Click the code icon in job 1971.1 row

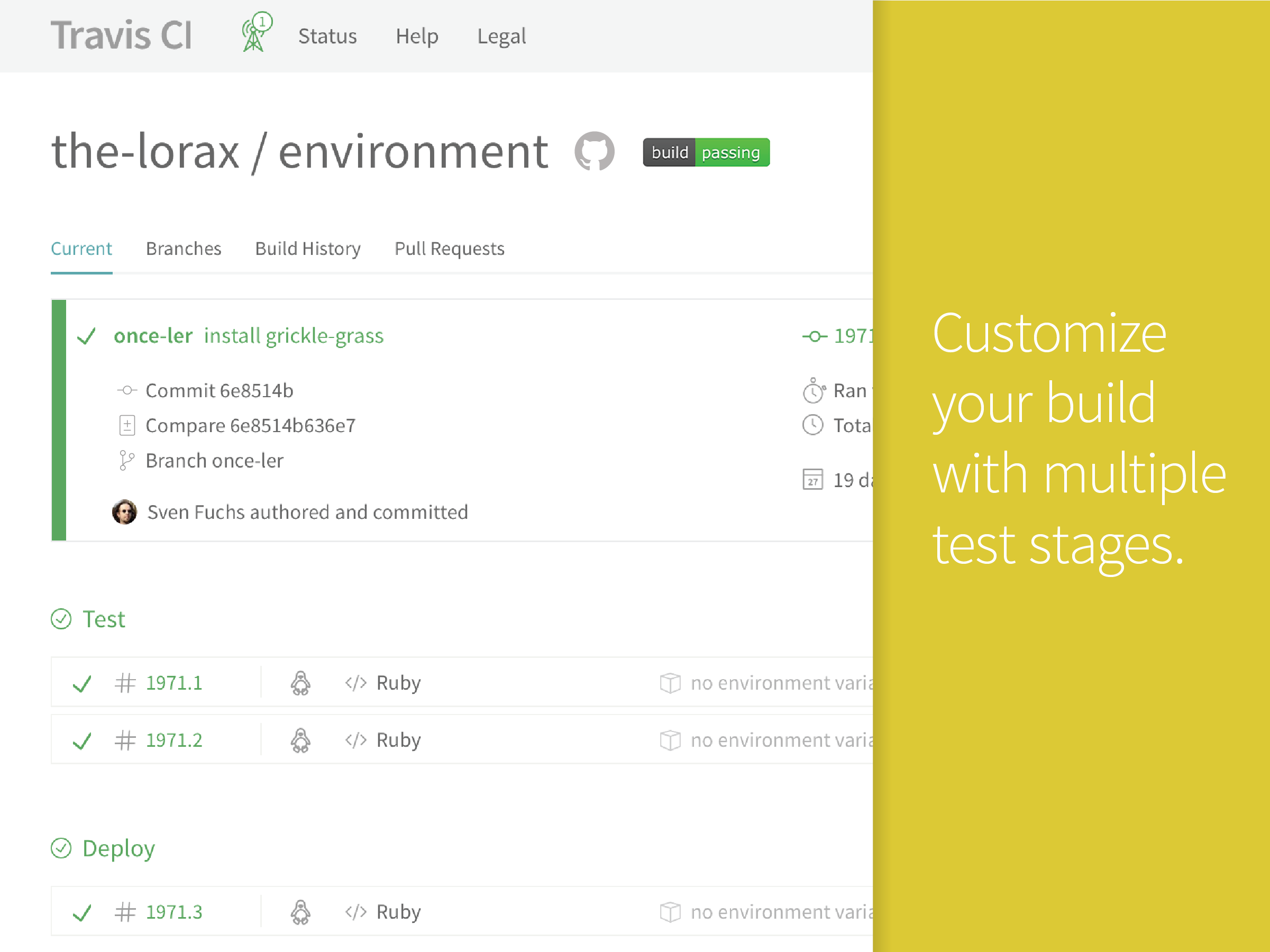355,683
